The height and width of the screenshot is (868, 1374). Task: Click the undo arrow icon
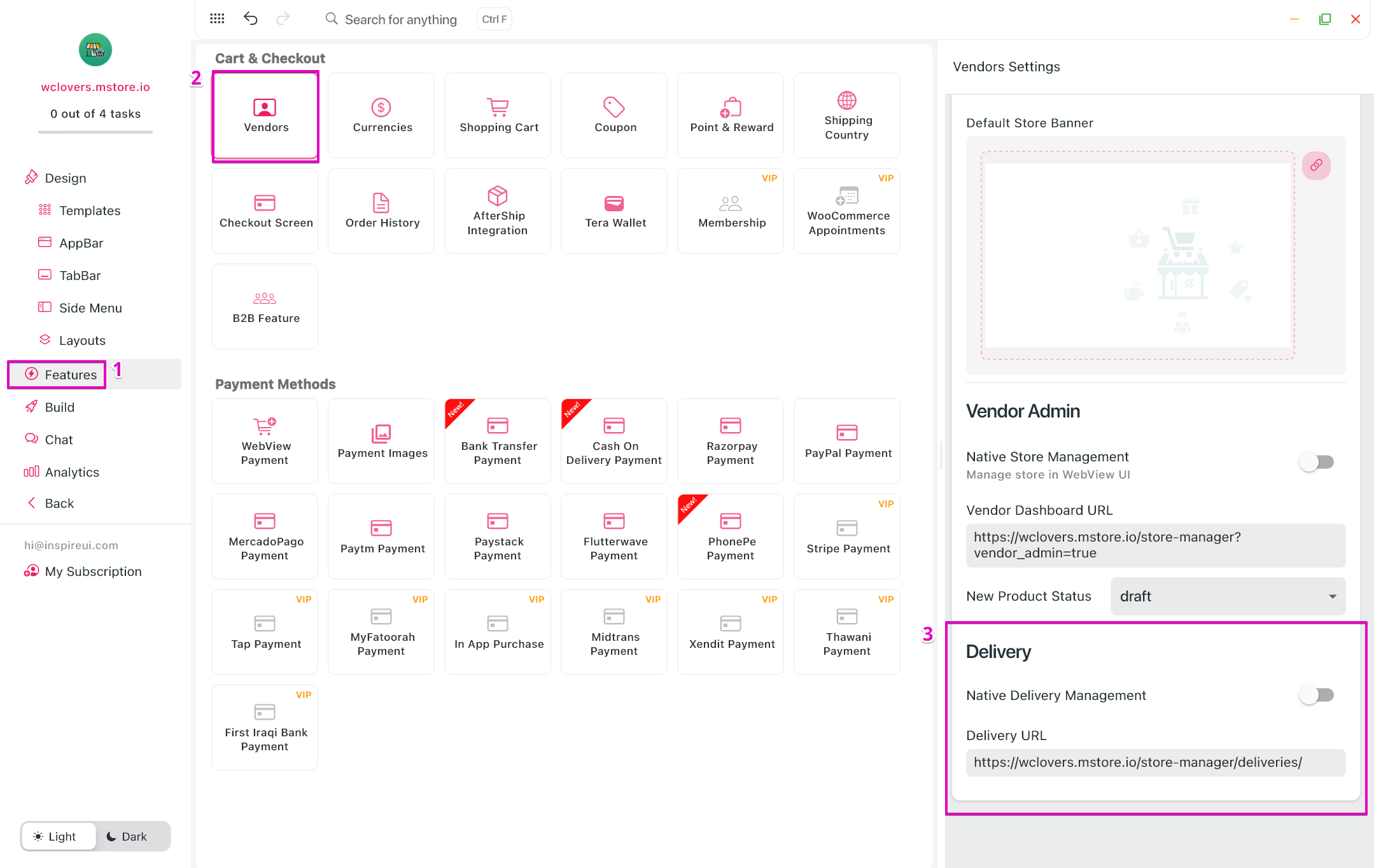[x=251, y=19]
